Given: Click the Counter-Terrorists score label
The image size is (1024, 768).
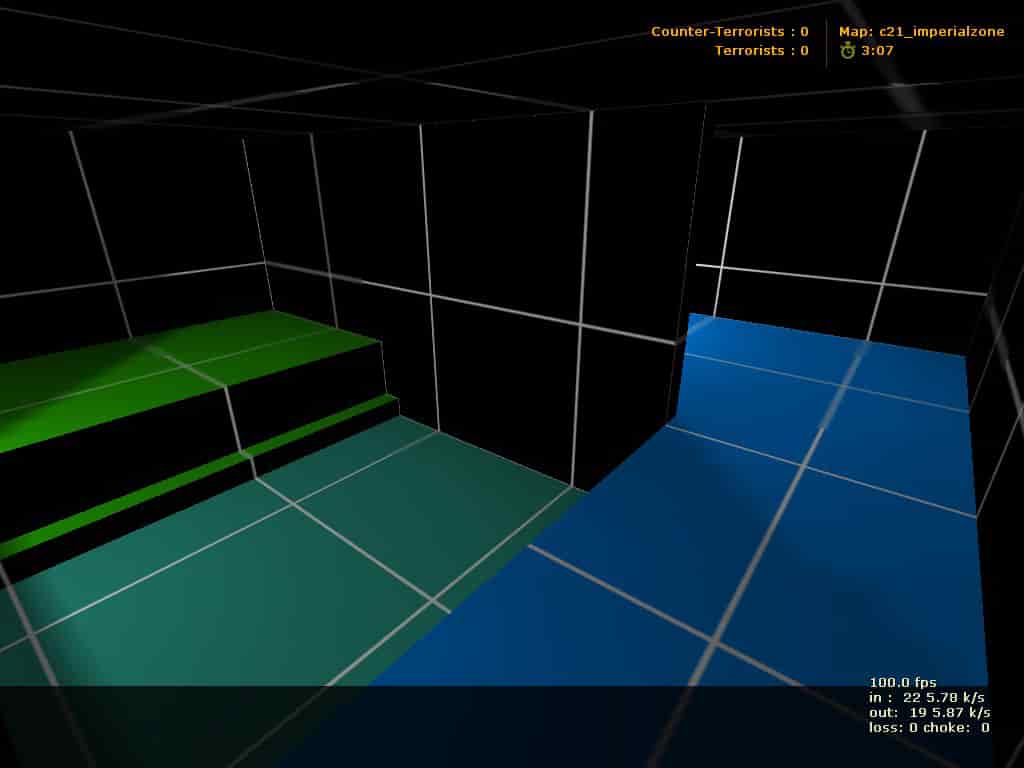Looking at the screenshot, I should [729, 31].
